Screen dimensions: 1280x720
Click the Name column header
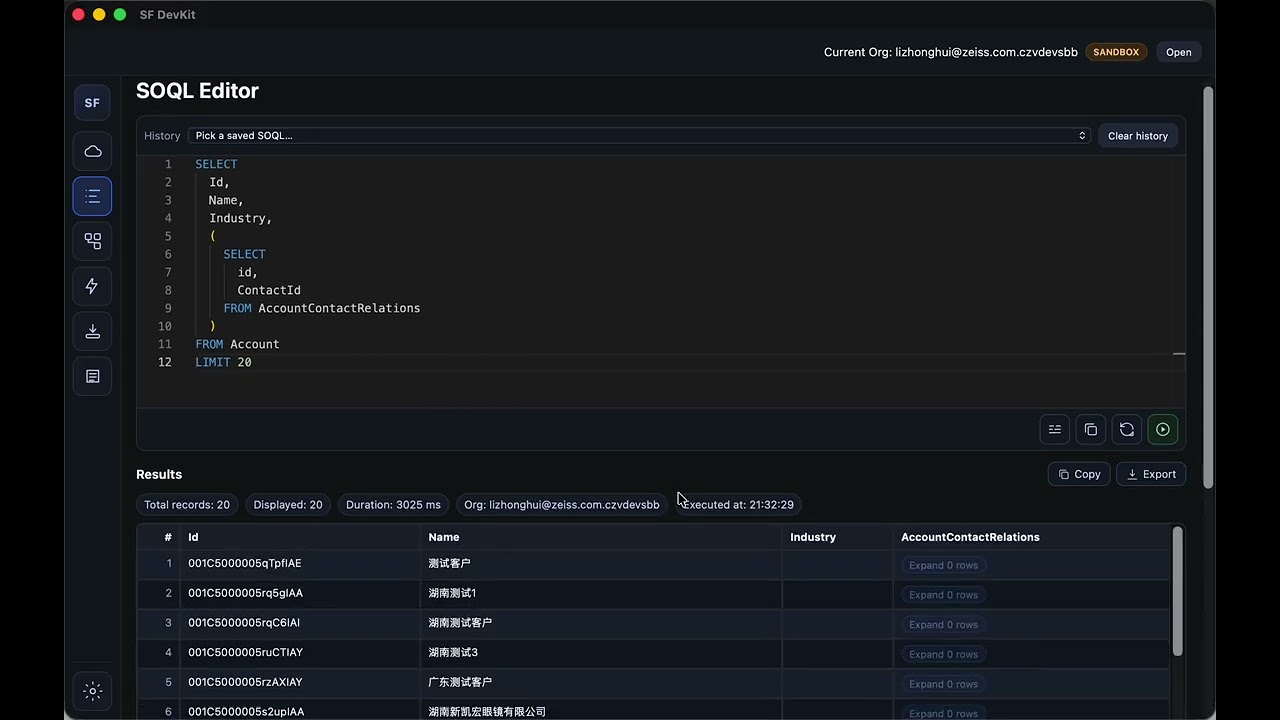coord(600,537)
